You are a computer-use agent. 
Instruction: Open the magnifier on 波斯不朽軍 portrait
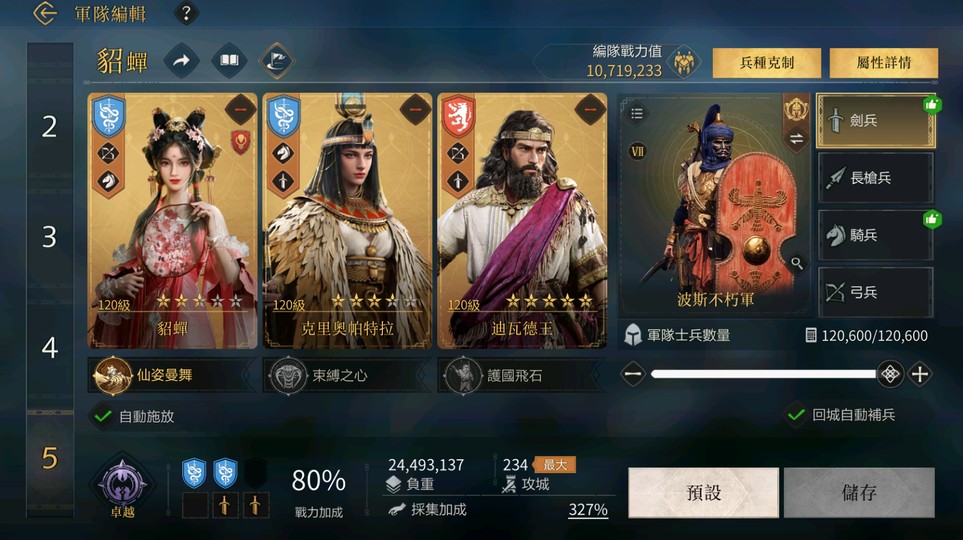pos(797,264)
